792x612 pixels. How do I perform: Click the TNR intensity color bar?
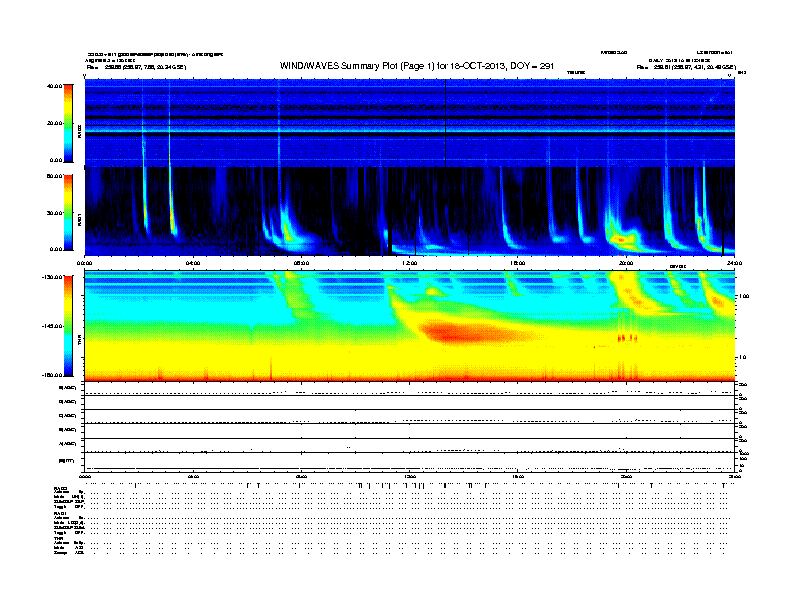point(68,326)
